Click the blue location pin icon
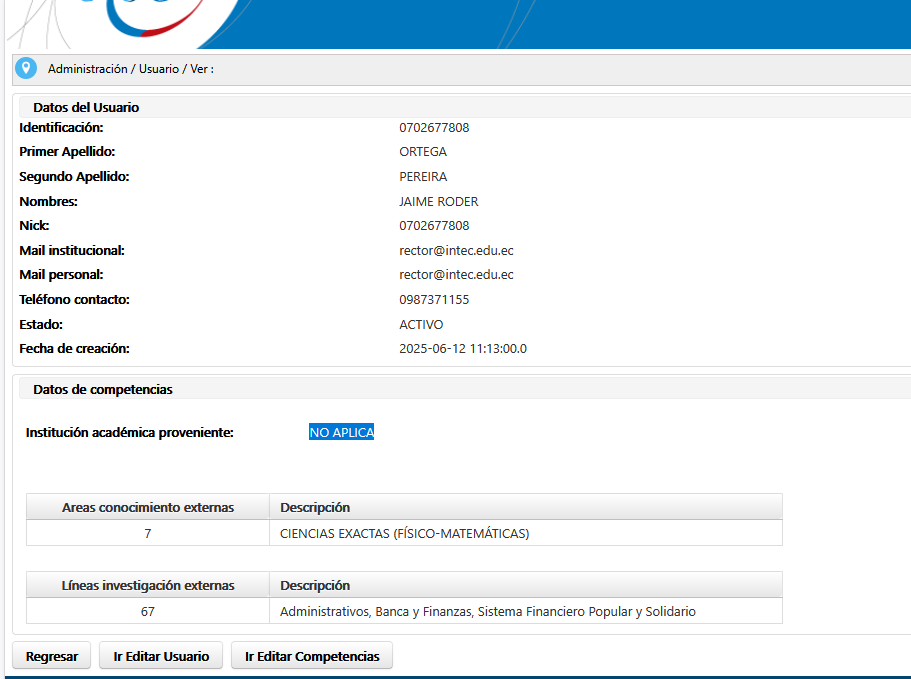This screenshot has height=679, width=911. pos(26,69)
